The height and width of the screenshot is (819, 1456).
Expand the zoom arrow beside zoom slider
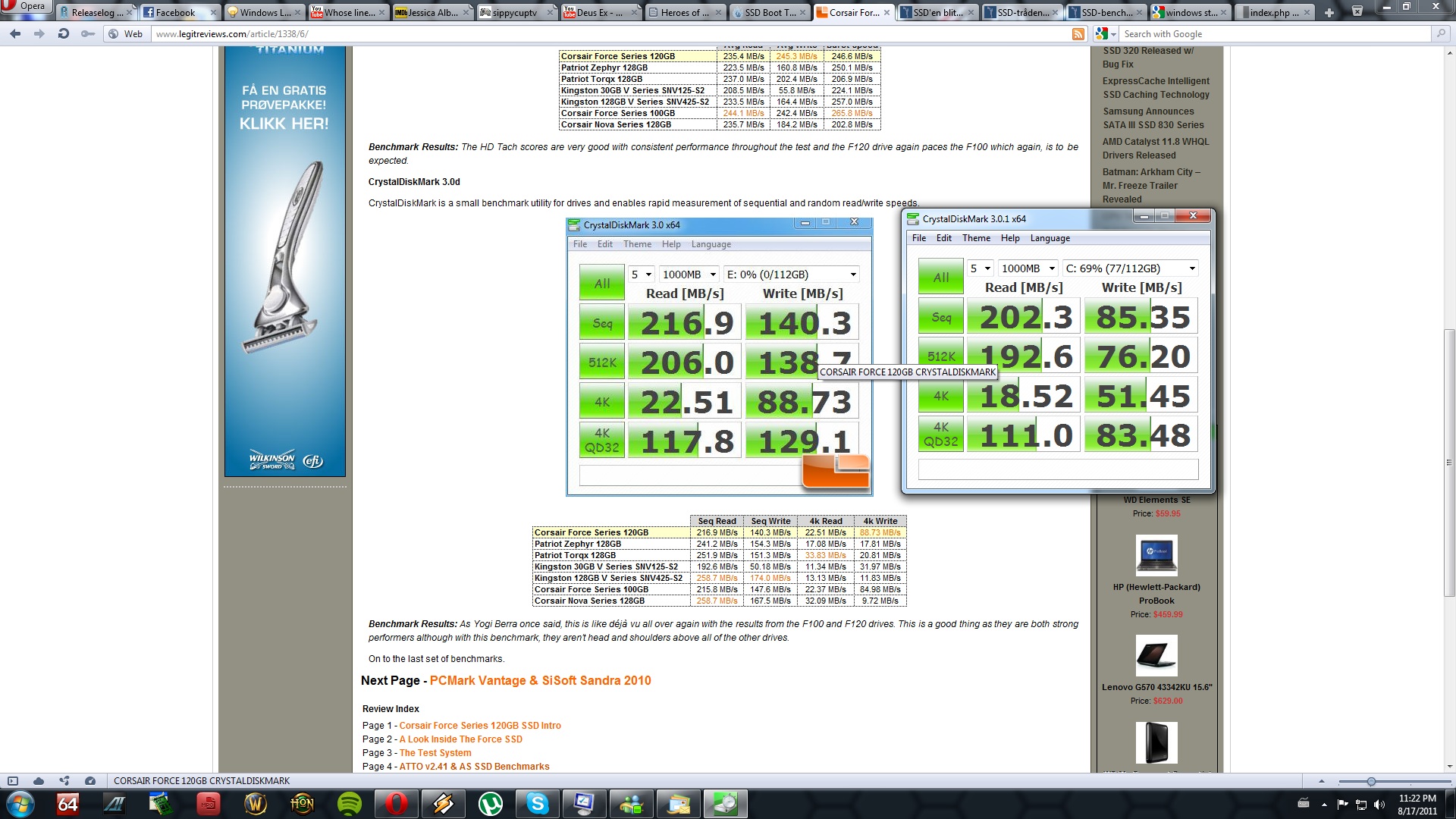click(x=1322, y=781)
